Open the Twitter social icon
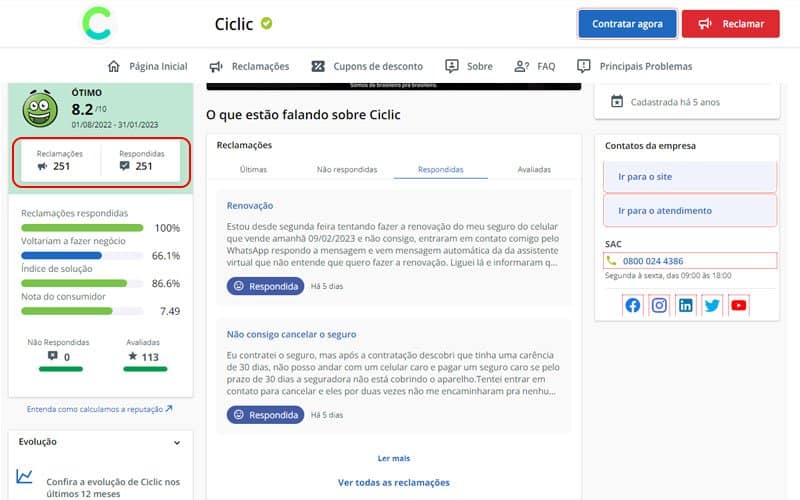 pos(712,305)
